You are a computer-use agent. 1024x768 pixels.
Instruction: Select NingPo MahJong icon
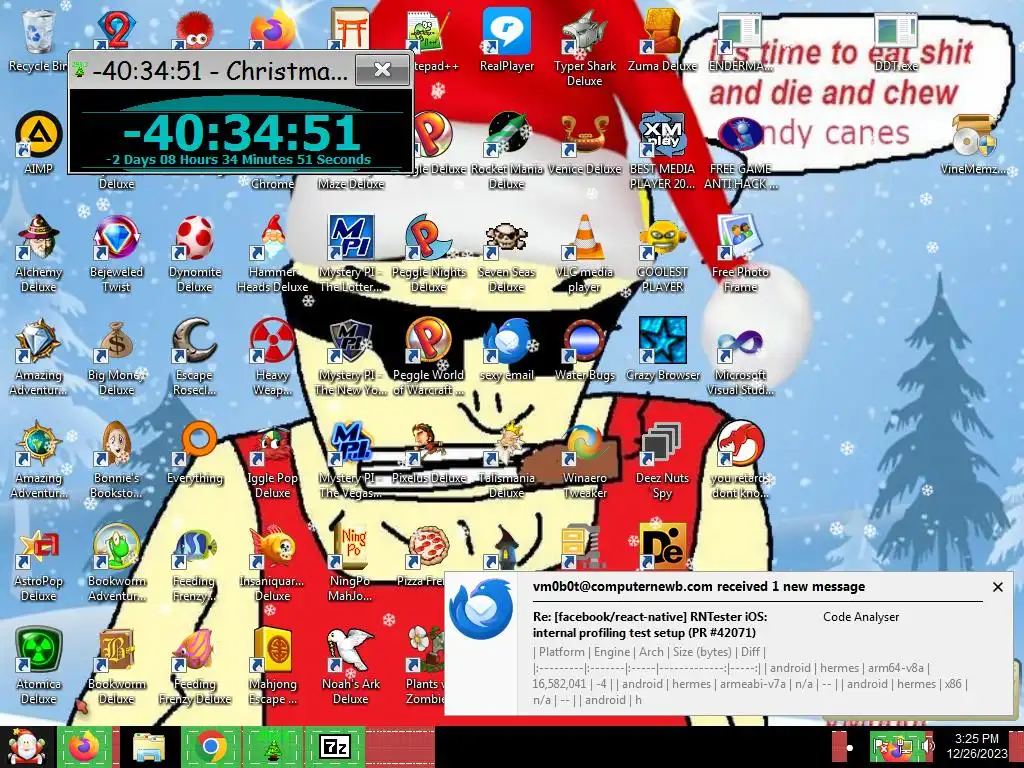(x=350, y=547)
